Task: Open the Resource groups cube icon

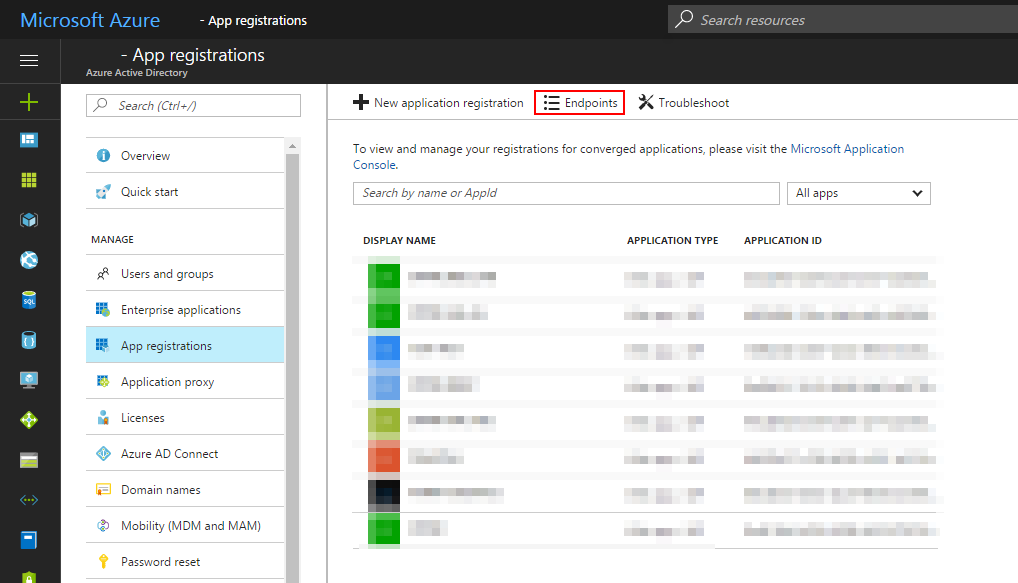Action: coord(29,220)
